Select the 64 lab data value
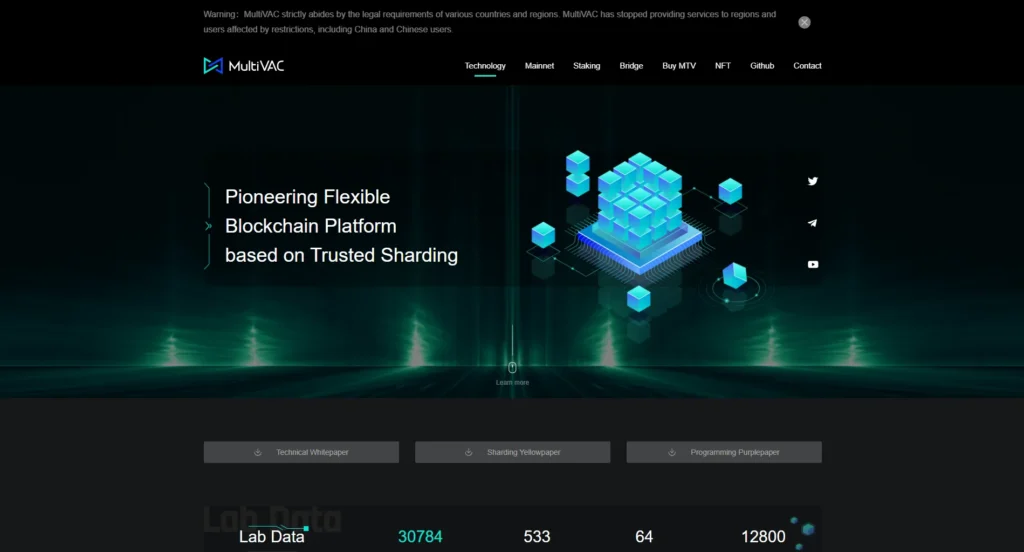The image size is (1024, 552). tap(644, 536)
